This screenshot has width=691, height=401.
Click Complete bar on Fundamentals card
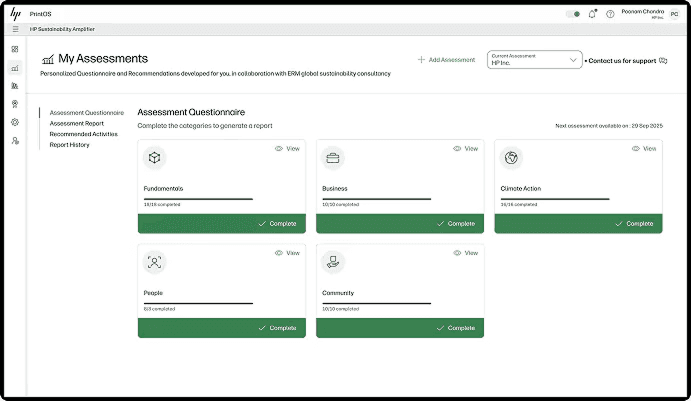pos(222,223)
